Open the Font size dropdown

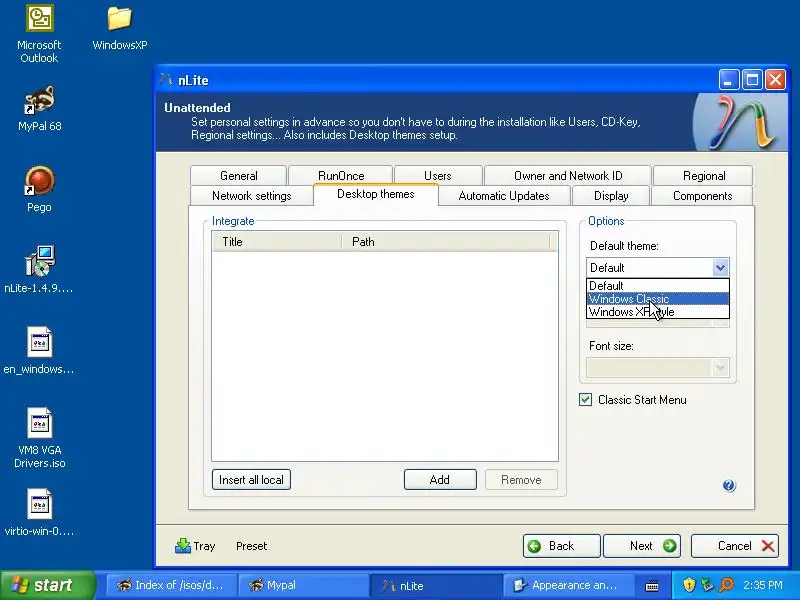pos(658,367)
